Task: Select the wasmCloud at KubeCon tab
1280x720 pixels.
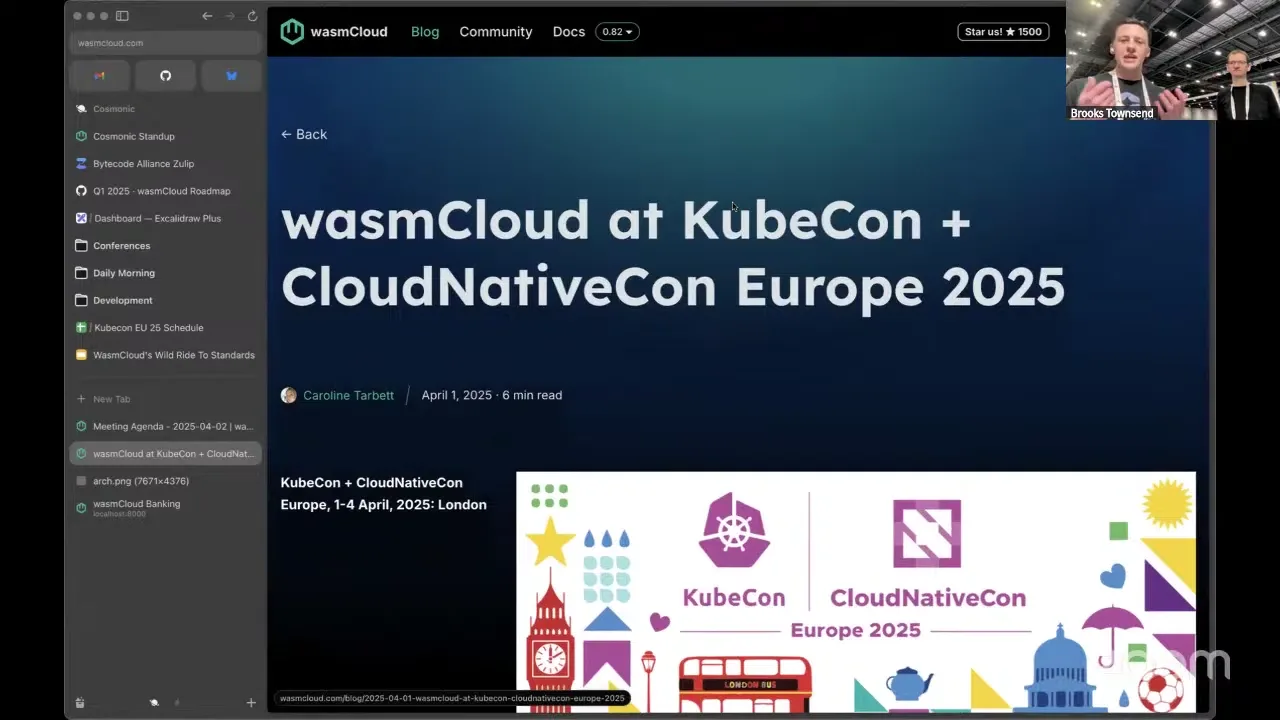Action: click(166, 454)
